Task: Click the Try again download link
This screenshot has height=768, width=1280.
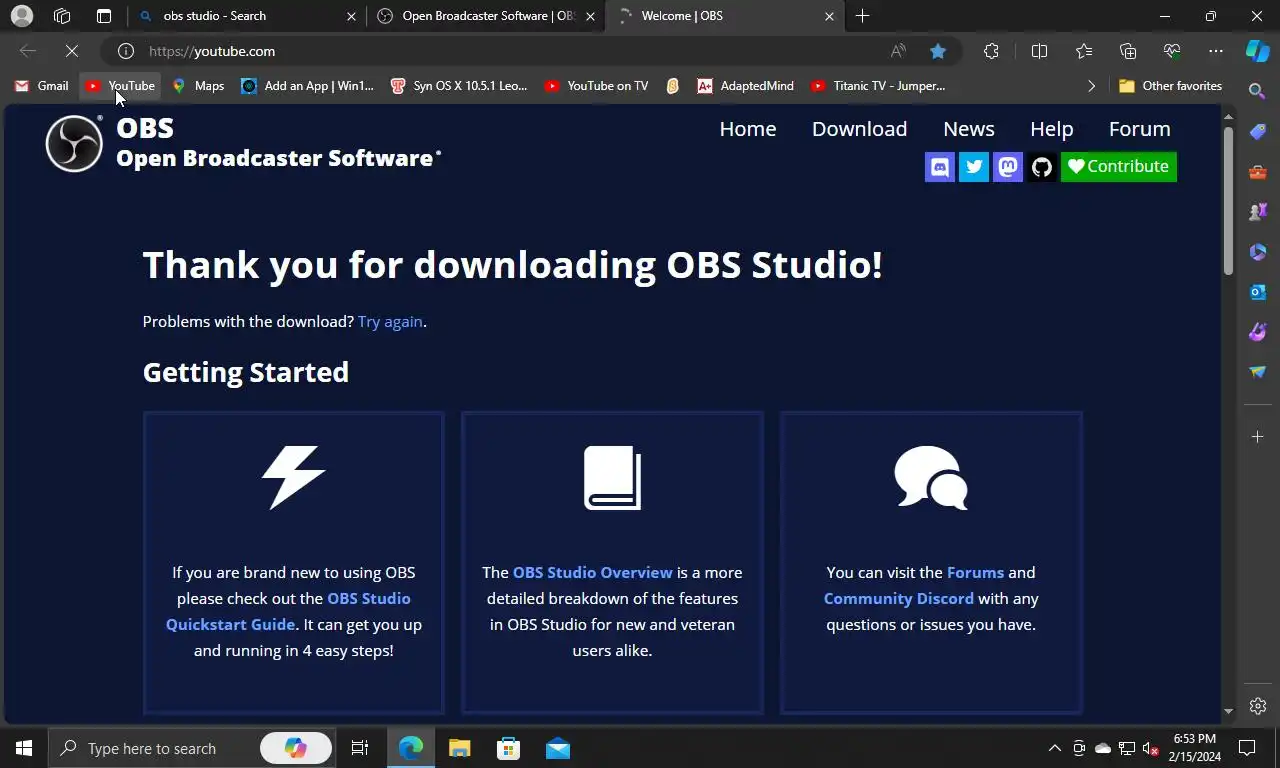Action: click(x=390, y=322)
